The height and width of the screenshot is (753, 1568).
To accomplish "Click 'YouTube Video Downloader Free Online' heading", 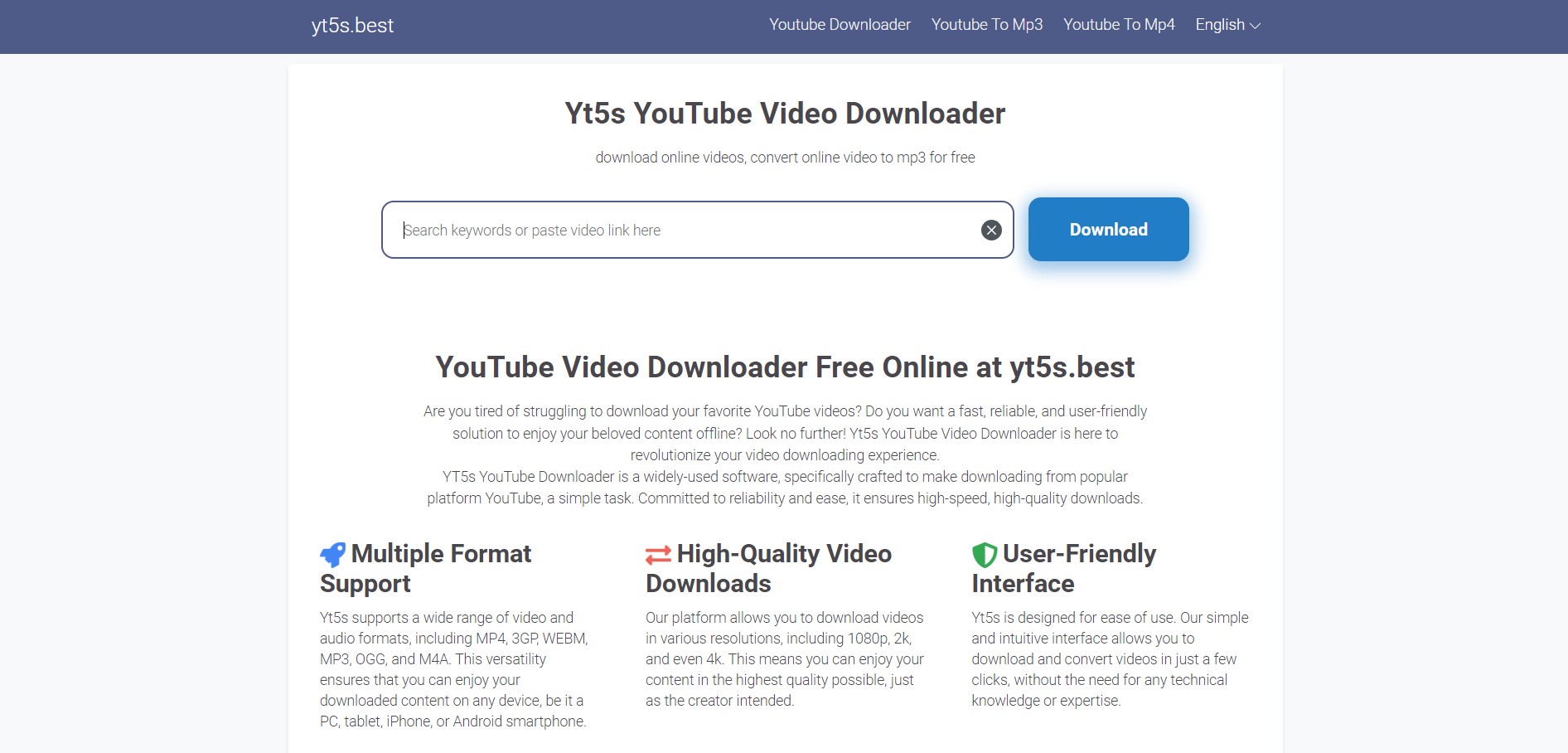I will point(785,367).
